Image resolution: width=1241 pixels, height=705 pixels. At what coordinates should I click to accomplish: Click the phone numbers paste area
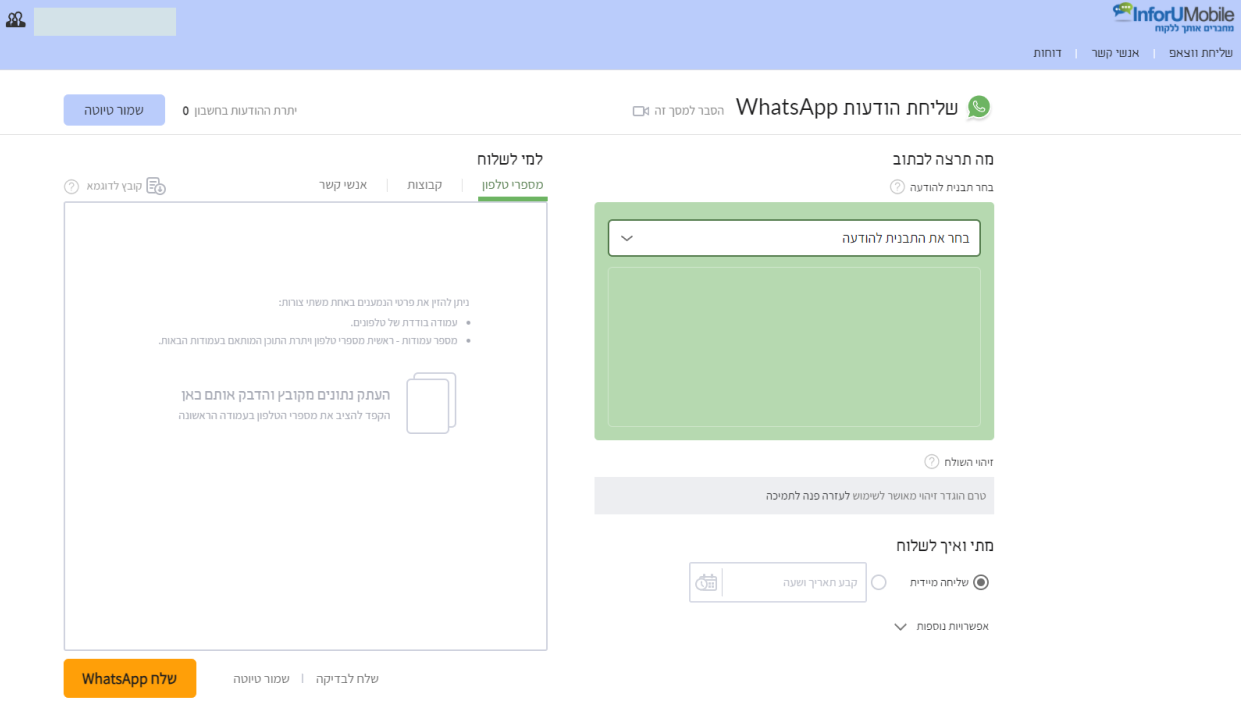point(306,426)
